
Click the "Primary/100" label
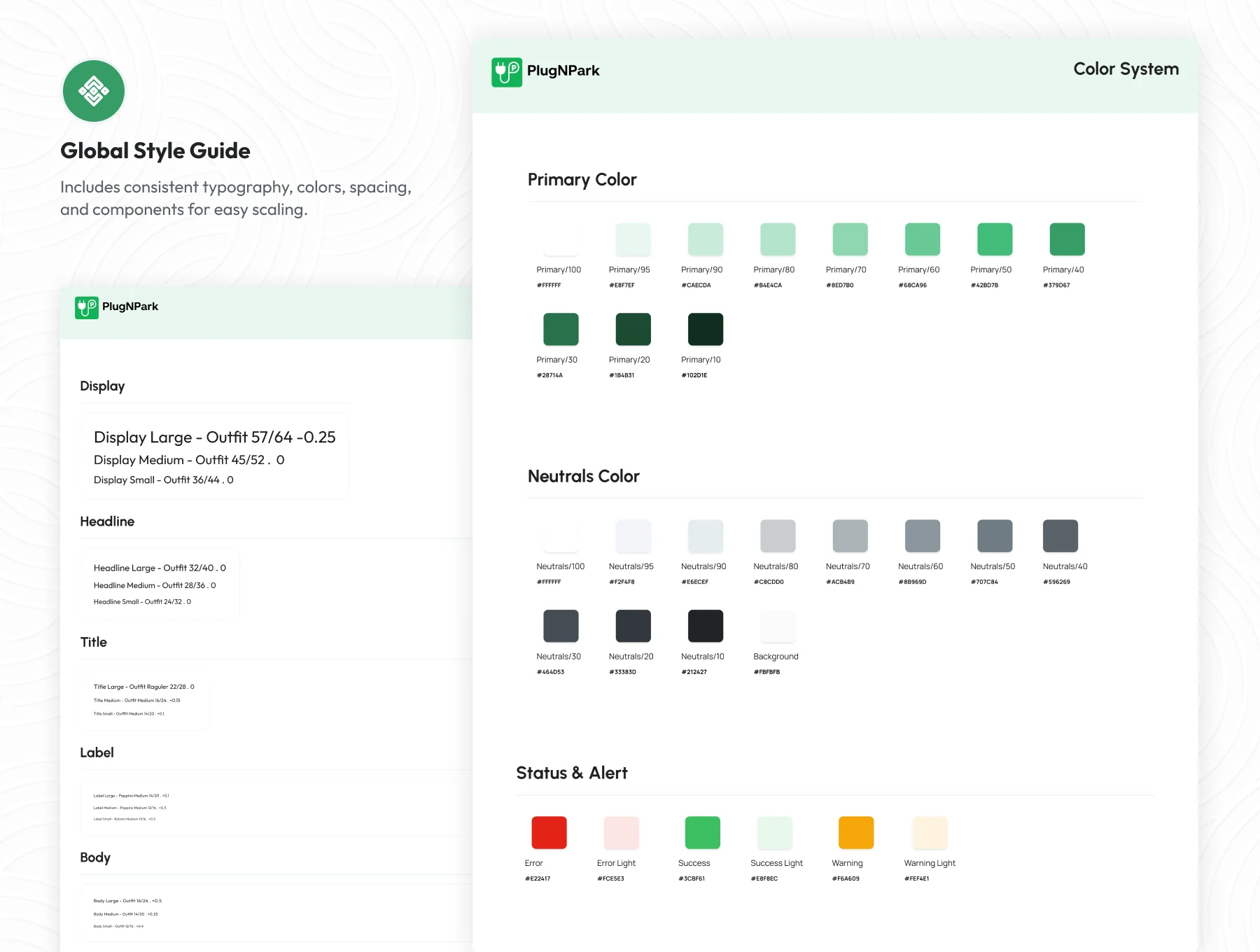[559, 270]
